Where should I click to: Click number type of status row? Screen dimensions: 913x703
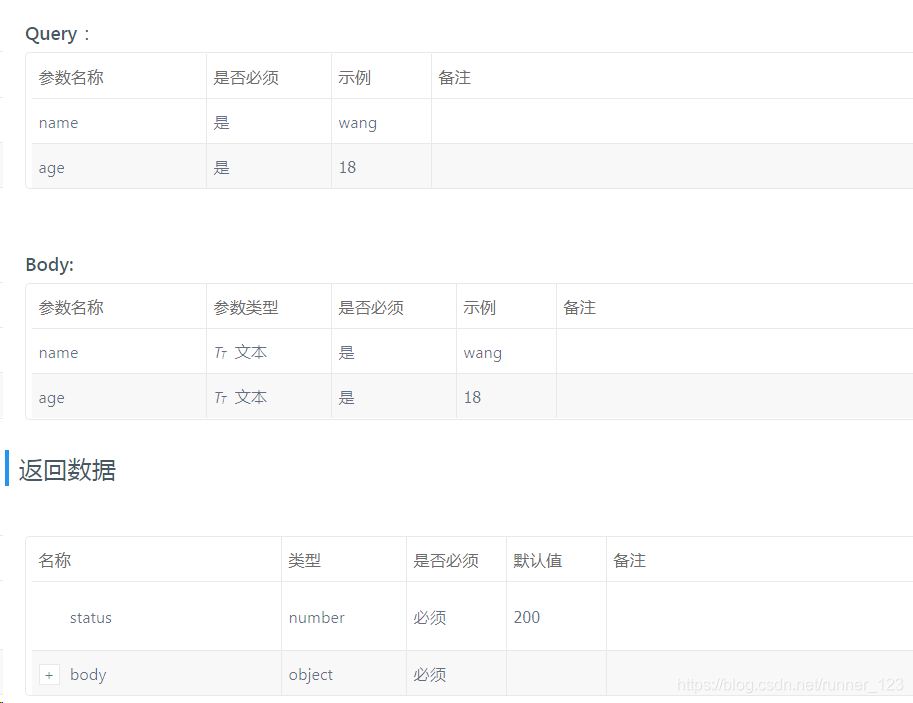tap(317, 617)
